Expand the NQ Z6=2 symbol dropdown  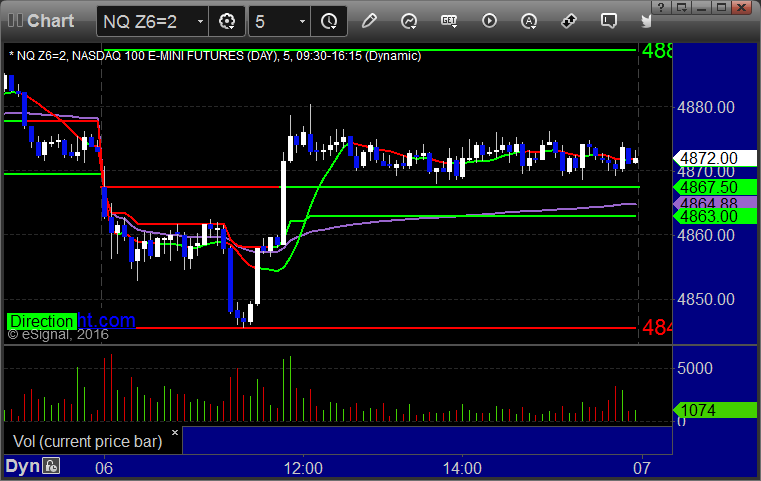[200, 21]
